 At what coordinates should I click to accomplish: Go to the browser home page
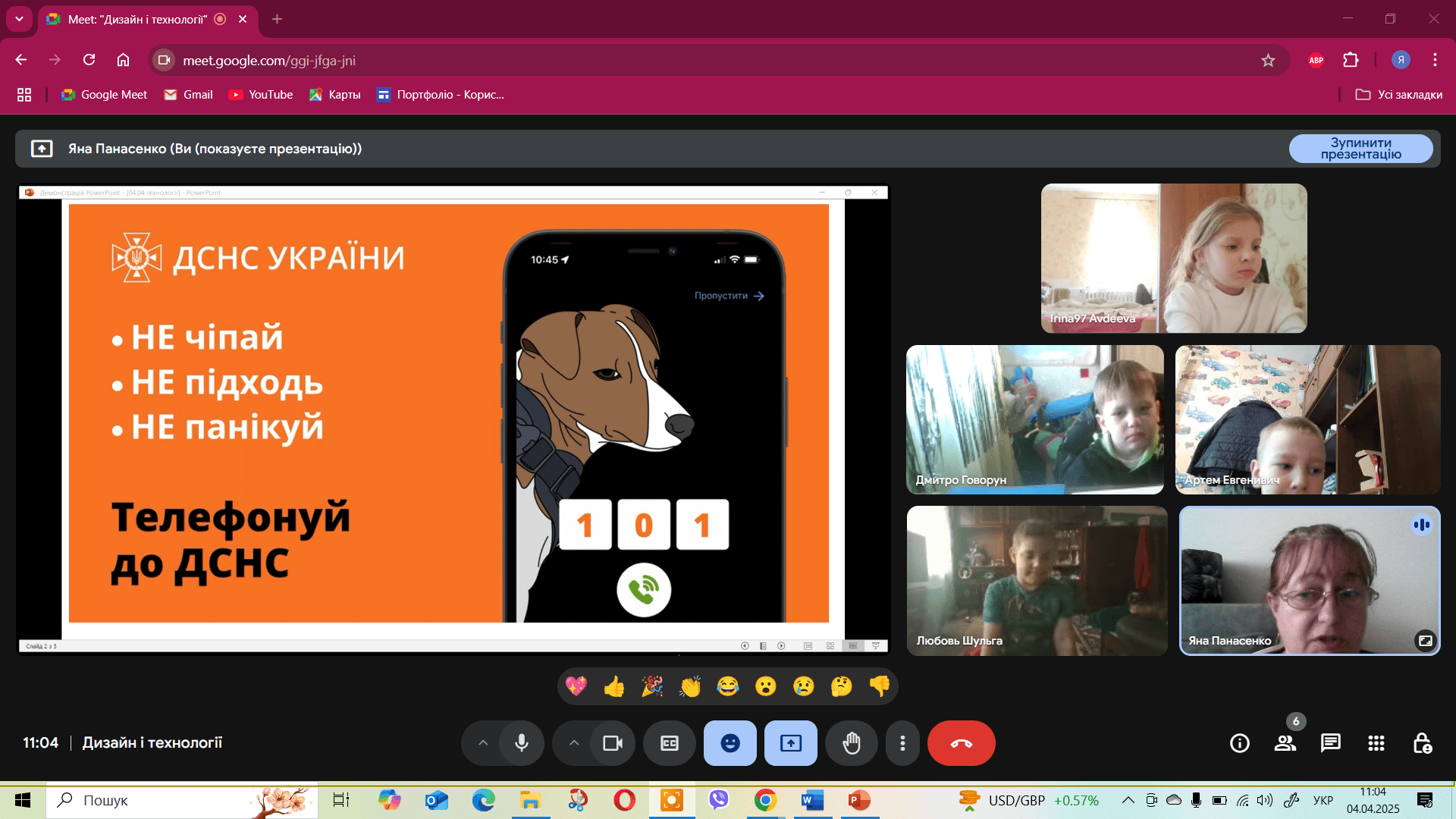click(123, 60)
